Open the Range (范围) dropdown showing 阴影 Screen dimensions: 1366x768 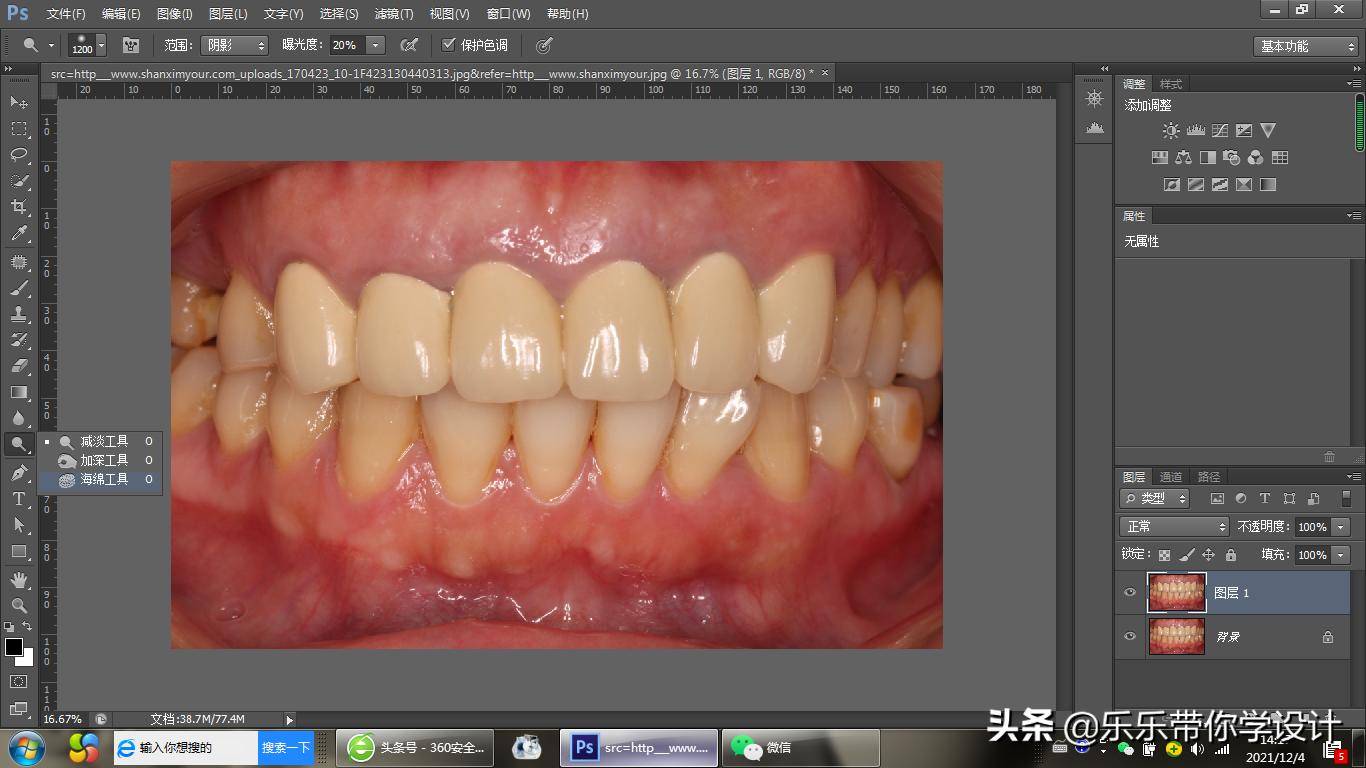coord(234,46)
